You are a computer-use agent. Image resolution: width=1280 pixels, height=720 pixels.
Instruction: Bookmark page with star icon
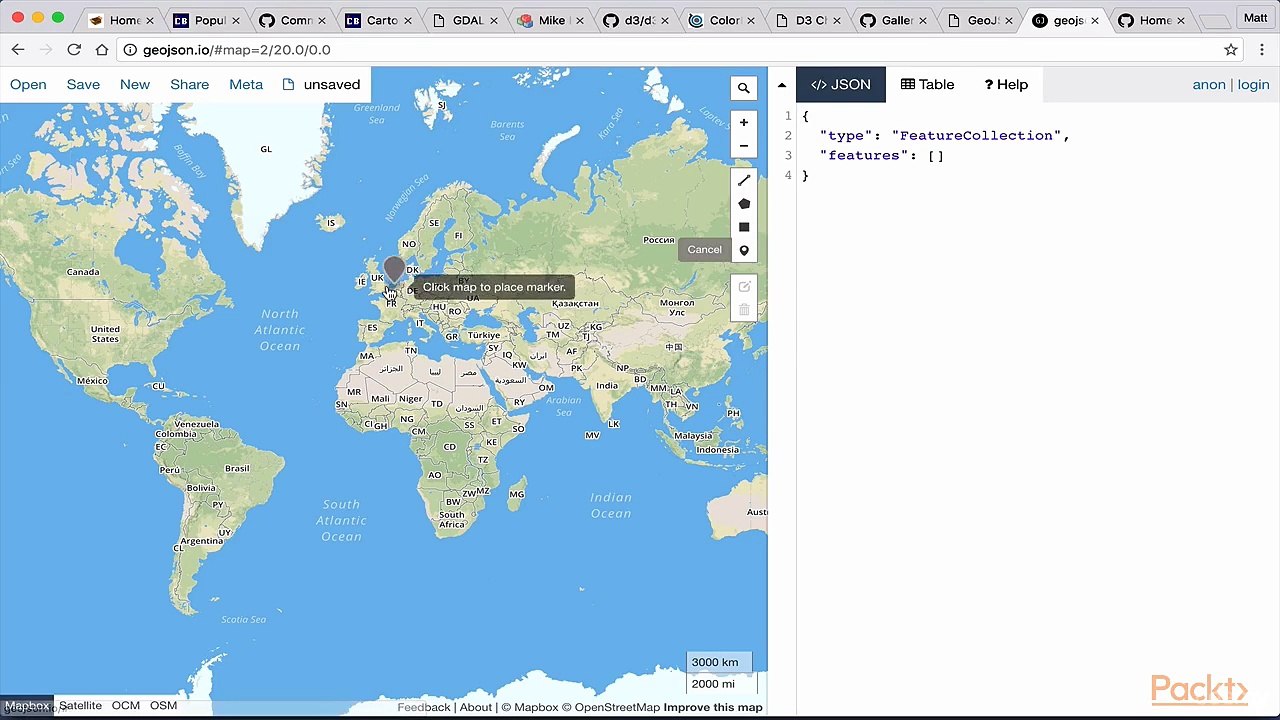[x=1231, y=50]
